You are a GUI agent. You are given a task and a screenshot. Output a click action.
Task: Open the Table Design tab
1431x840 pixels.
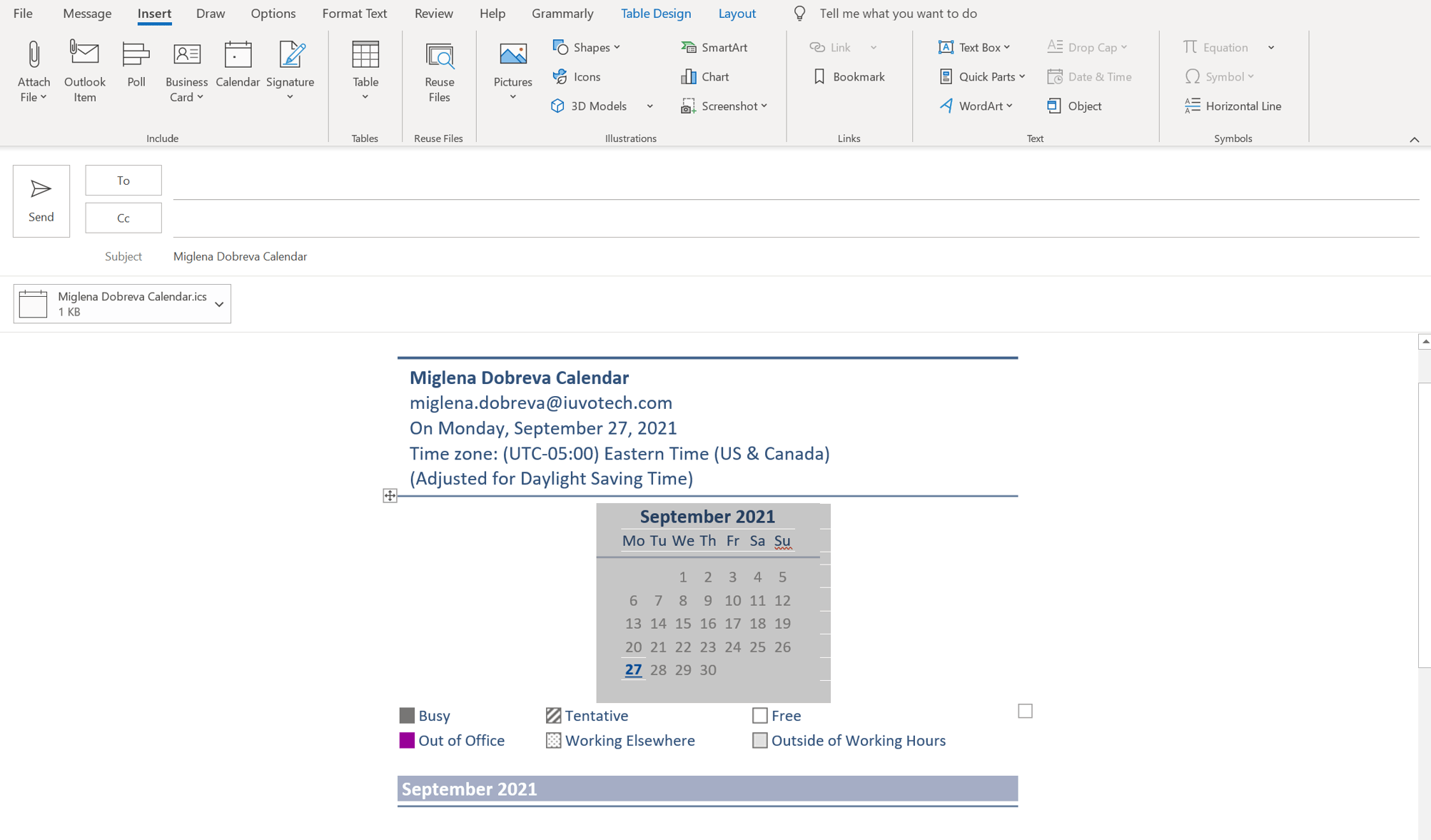pos(655,13)
